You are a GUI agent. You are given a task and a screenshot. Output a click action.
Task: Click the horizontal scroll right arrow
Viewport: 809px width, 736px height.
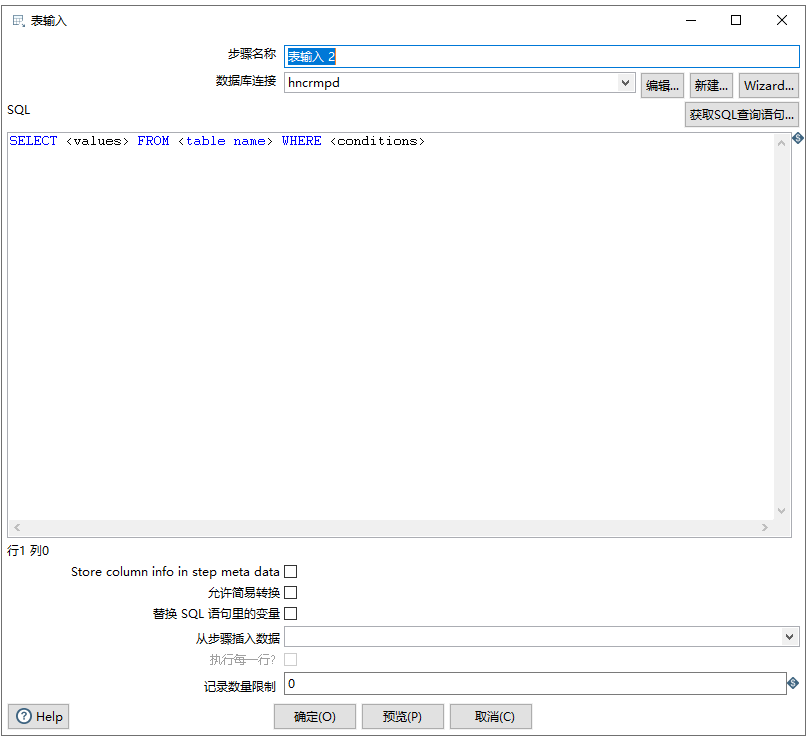tap(765, 527)
